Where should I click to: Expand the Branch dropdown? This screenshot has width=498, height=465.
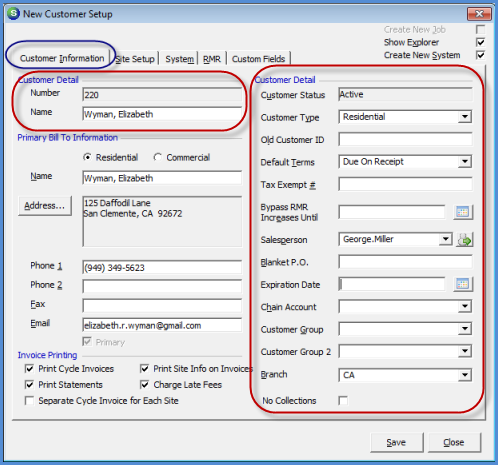coord(465,375)
